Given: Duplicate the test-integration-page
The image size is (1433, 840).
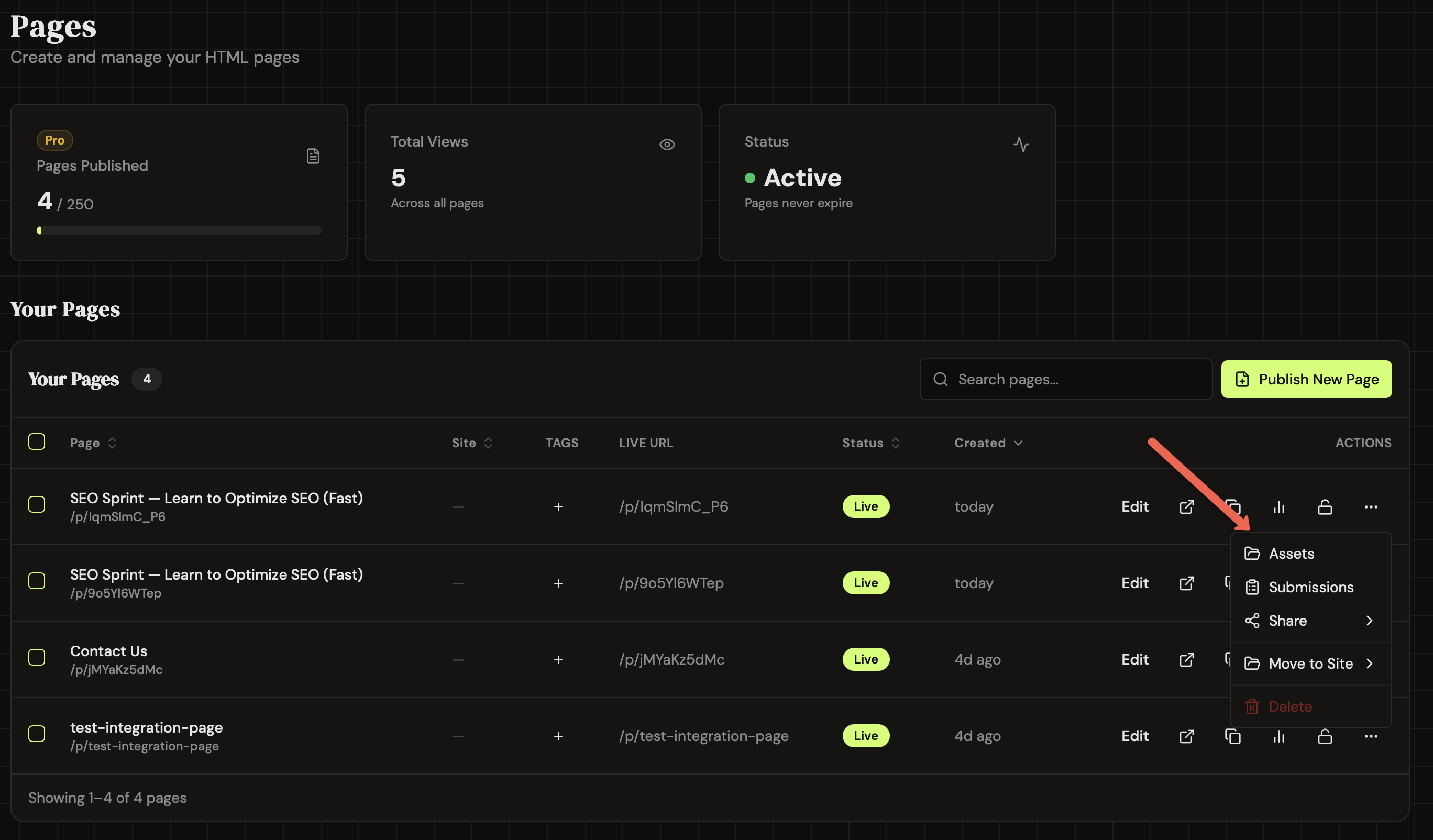Looking at the screenshot, I should point(1232,736).
